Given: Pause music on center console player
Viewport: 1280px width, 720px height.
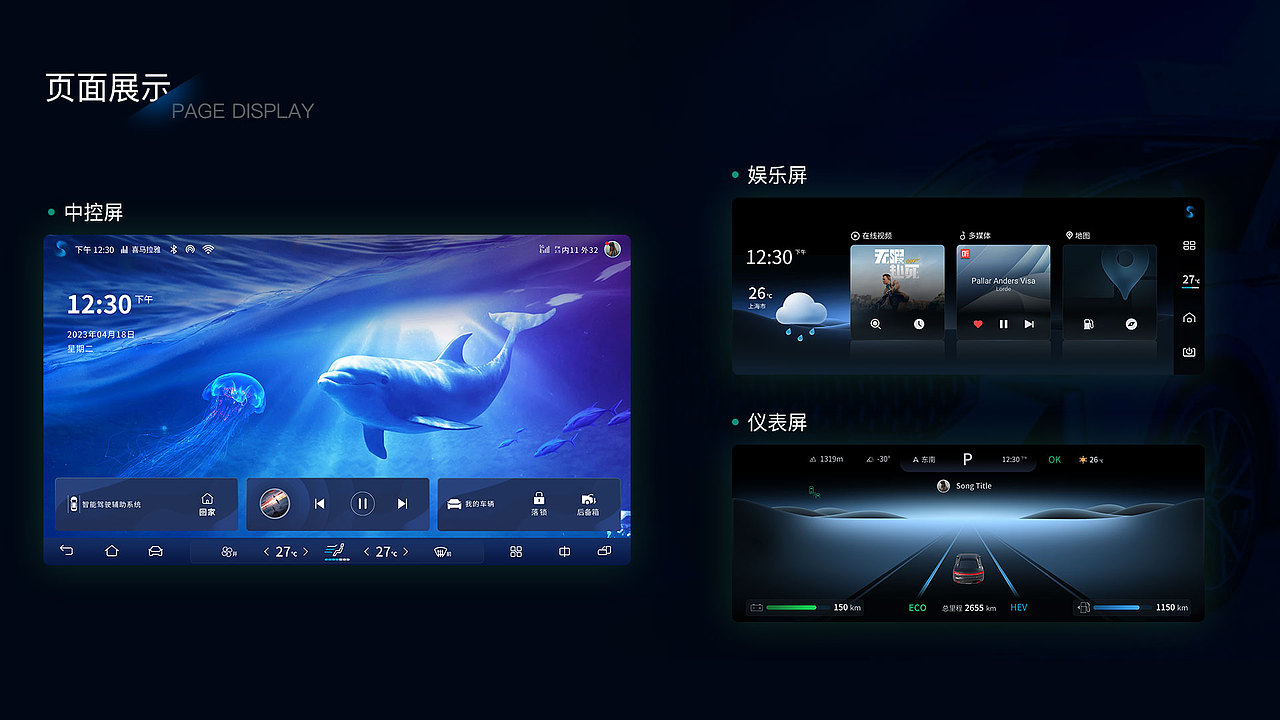Looking at the screenshot, I should tap(363, 504).
